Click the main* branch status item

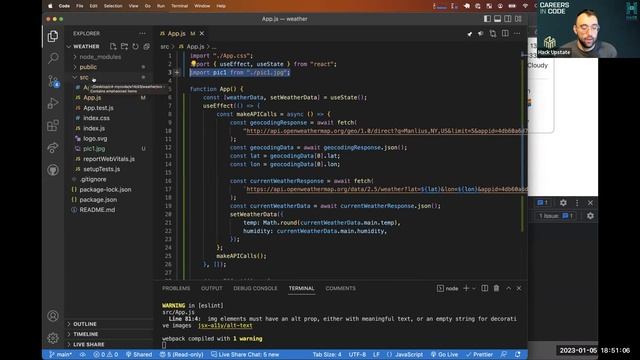(x=60, y=354)
